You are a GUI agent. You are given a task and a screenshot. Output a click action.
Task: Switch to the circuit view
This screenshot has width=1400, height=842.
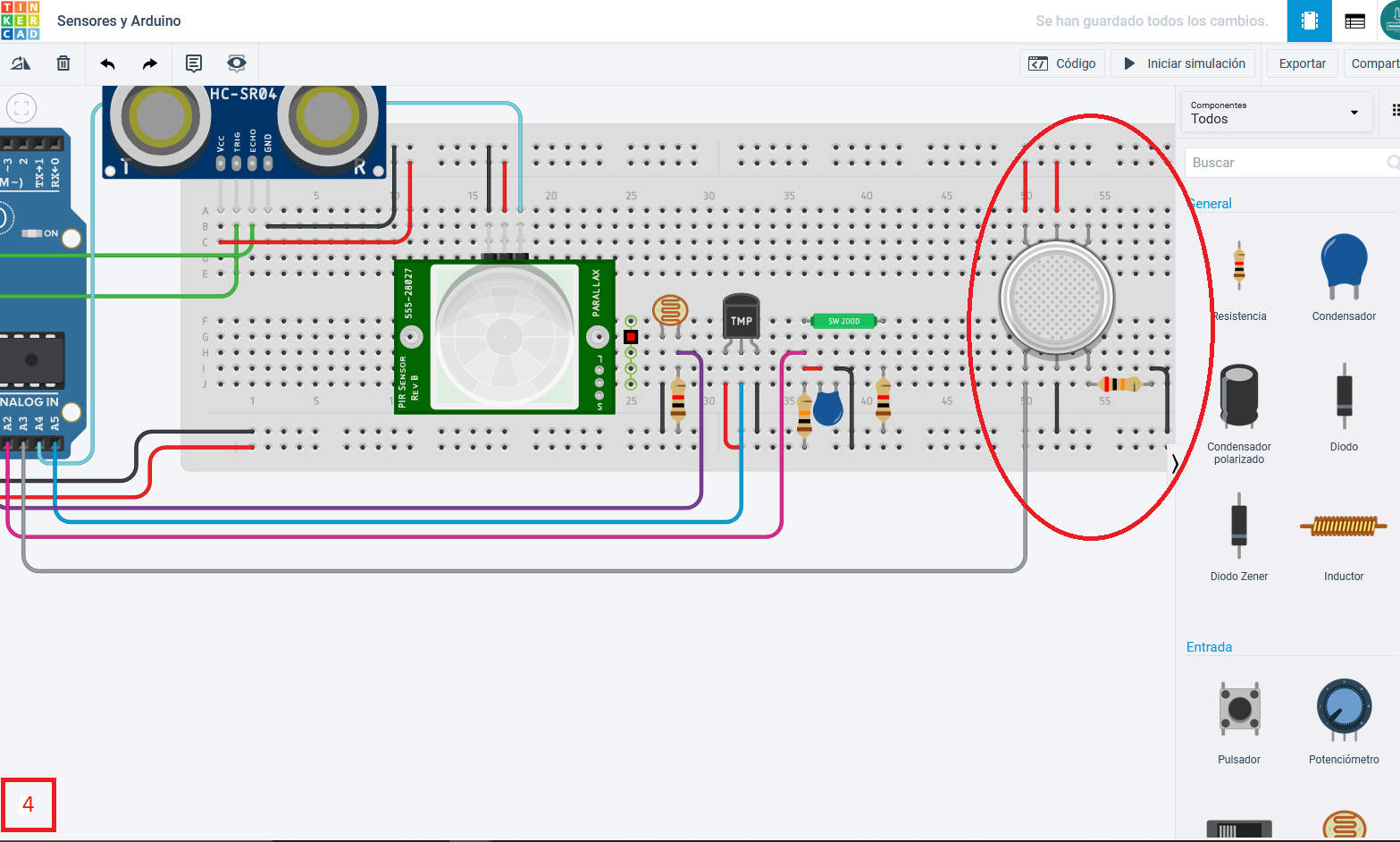1310,21
